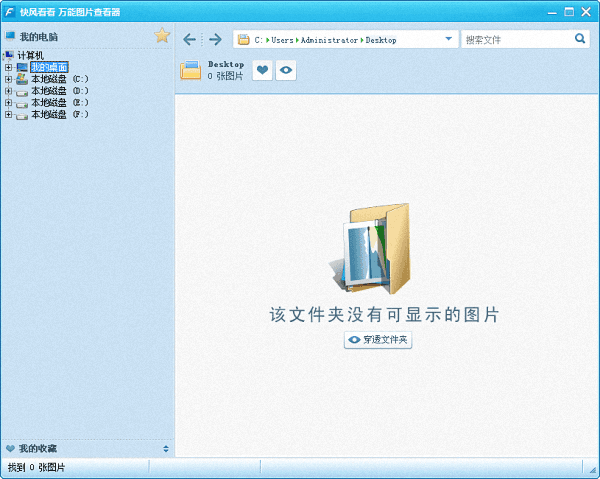The width and height of the screenshot is (600, 479).
Task: Expand the 本地磁盘 (D:) tree node
Action: pyautogui.click(x=8, y=91)
